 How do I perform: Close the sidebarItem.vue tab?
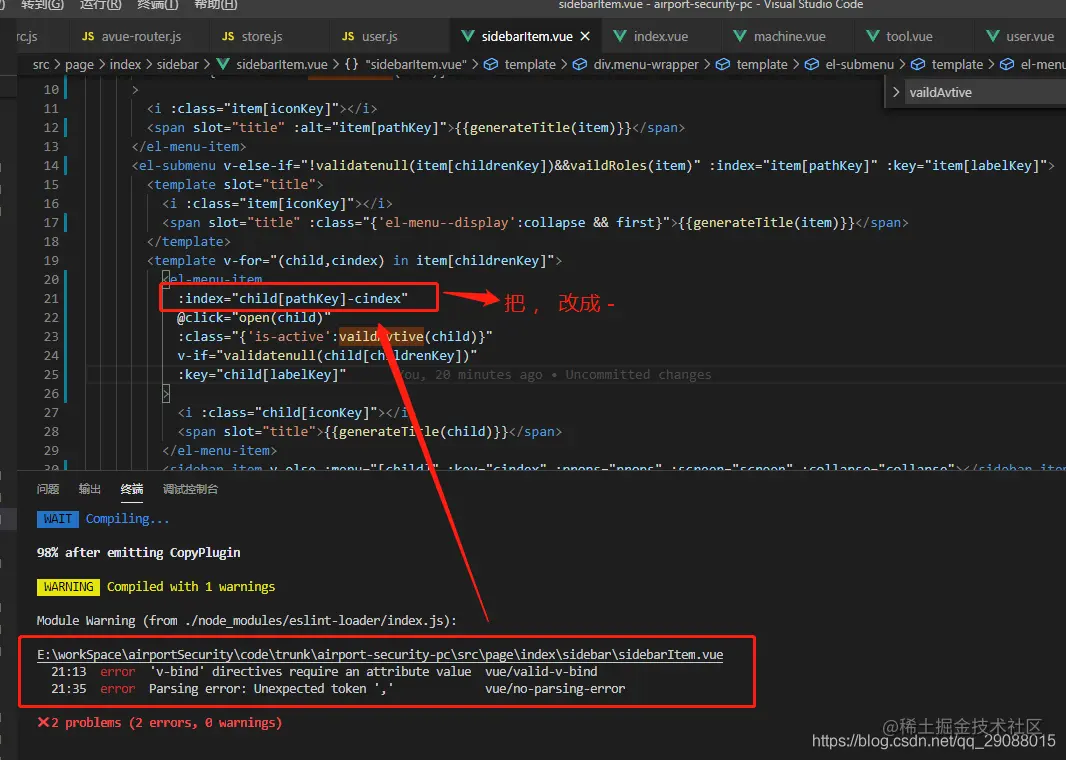[x=585, y=37]
